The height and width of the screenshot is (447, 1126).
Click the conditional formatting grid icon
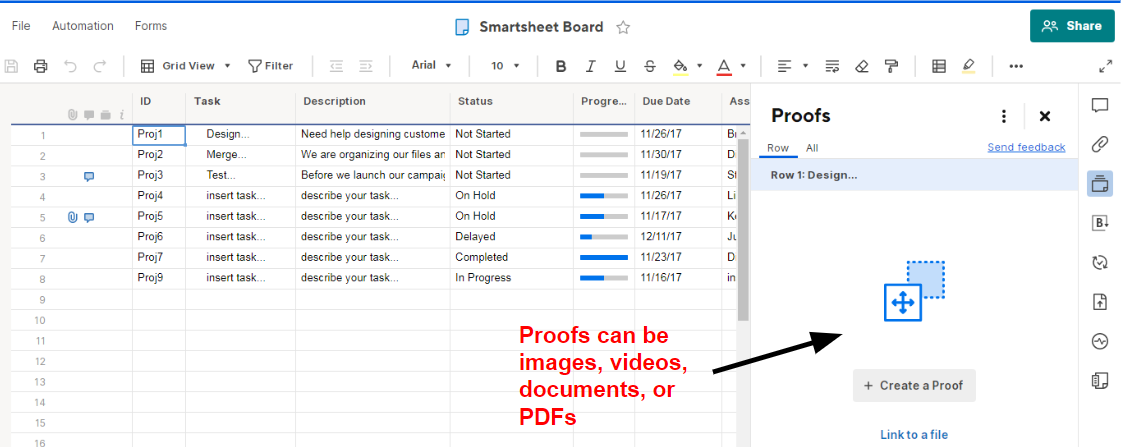click(x=939, y=66)
